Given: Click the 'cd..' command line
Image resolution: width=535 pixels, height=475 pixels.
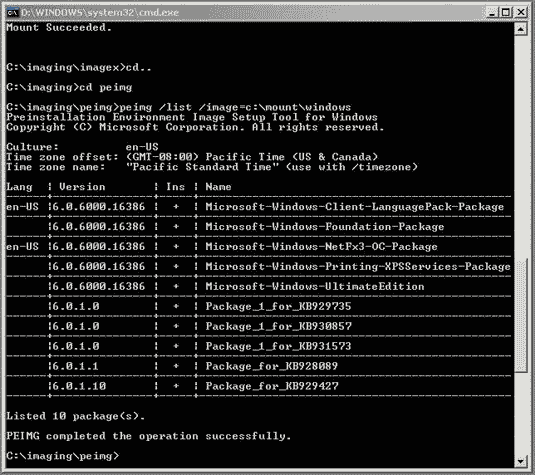Looking at the screenshot, I should click(x=78, y=67).
